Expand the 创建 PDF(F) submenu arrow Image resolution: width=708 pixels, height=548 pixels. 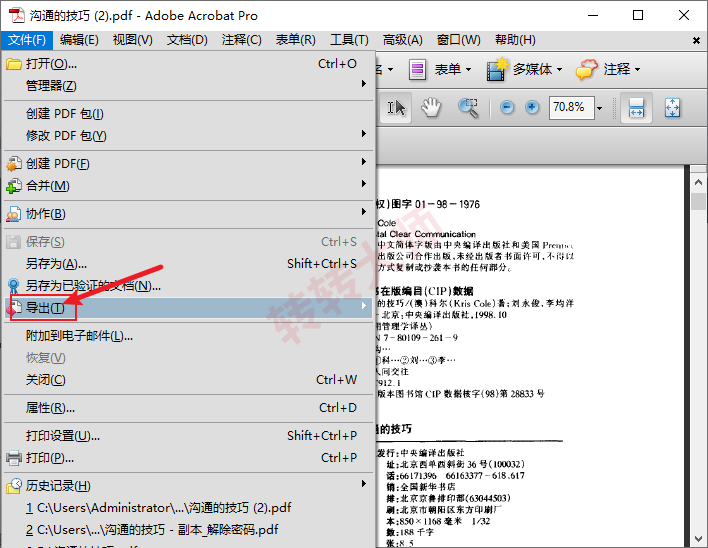363,162
